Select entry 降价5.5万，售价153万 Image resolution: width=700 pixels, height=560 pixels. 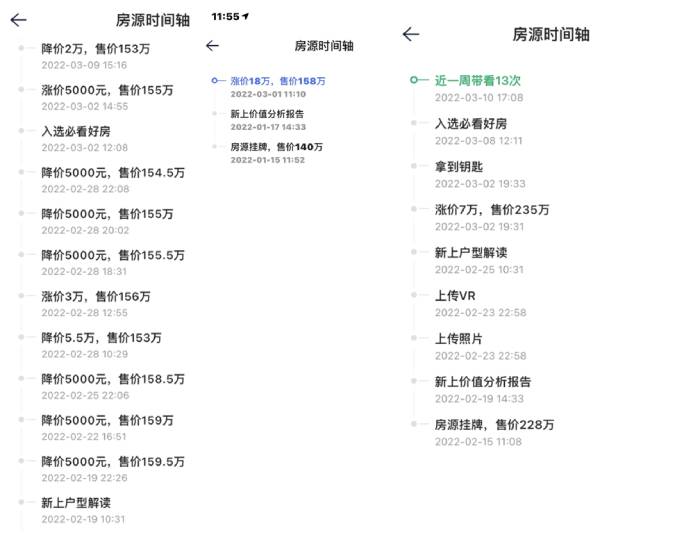[x=101, y=338]
